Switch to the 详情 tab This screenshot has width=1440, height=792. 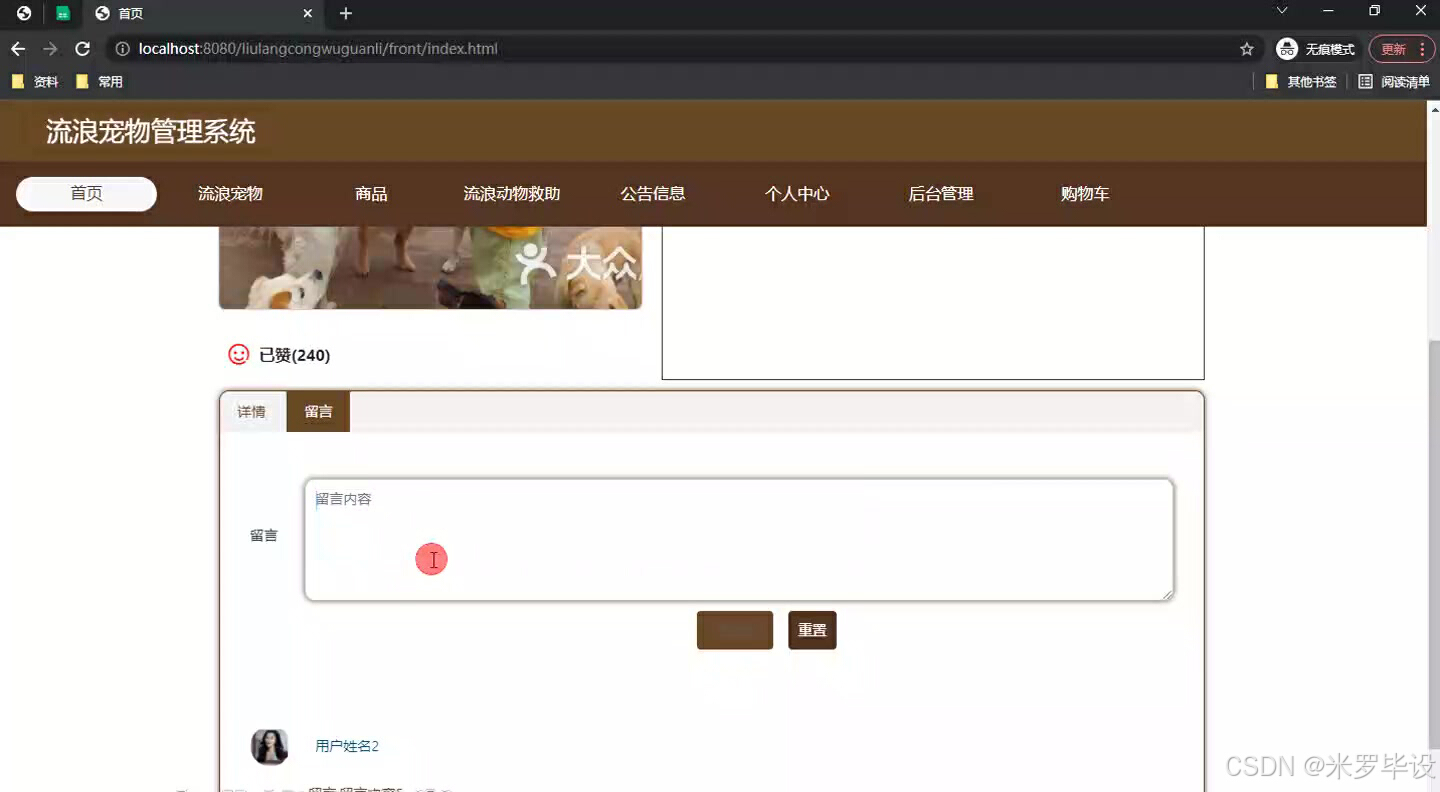[x=252, y=412]
